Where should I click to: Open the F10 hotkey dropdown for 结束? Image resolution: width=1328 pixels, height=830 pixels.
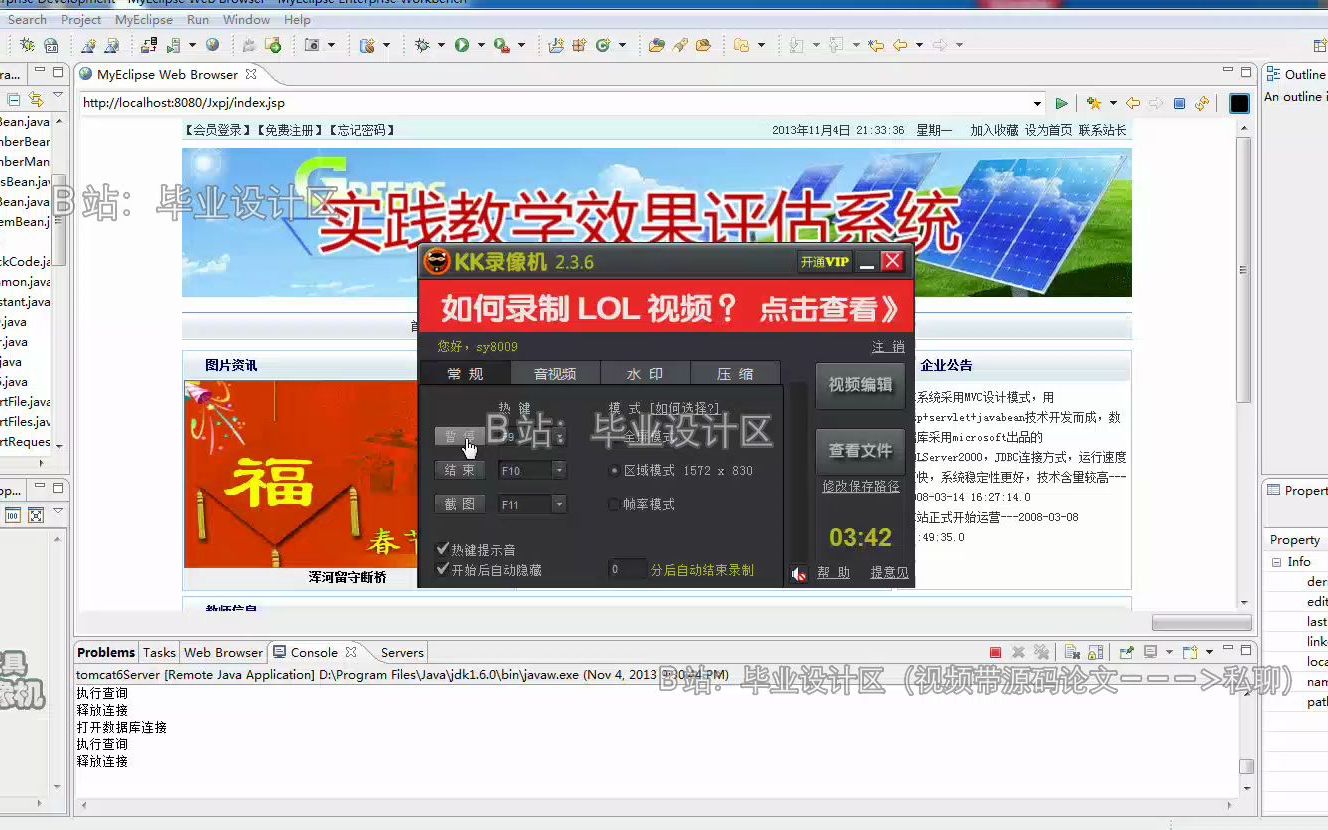[x=559, y=470]
